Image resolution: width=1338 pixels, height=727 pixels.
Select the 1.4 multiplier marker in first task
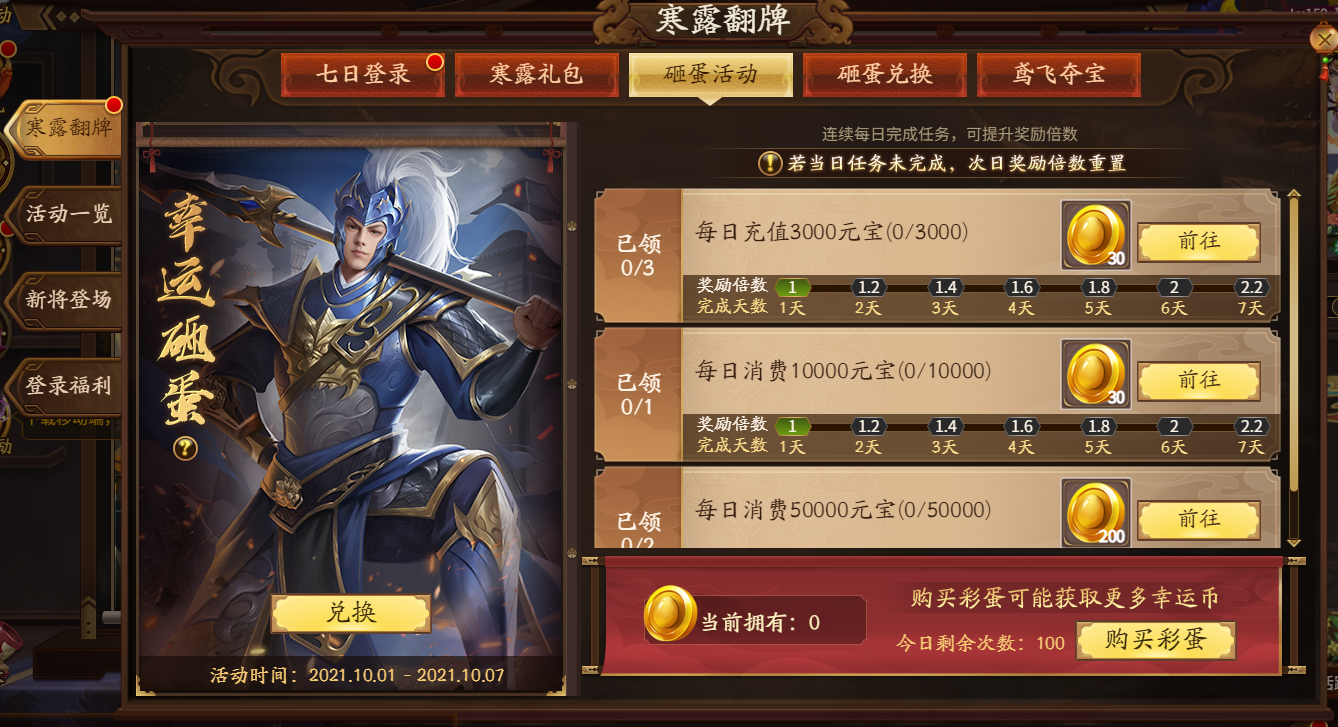pos(945,287)
